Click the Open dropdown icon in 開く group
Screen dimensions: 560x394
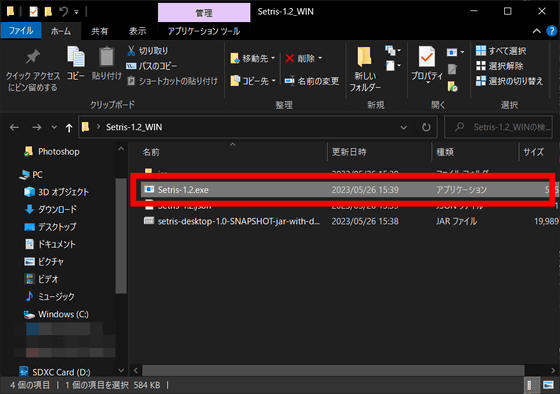coord(455,52)
